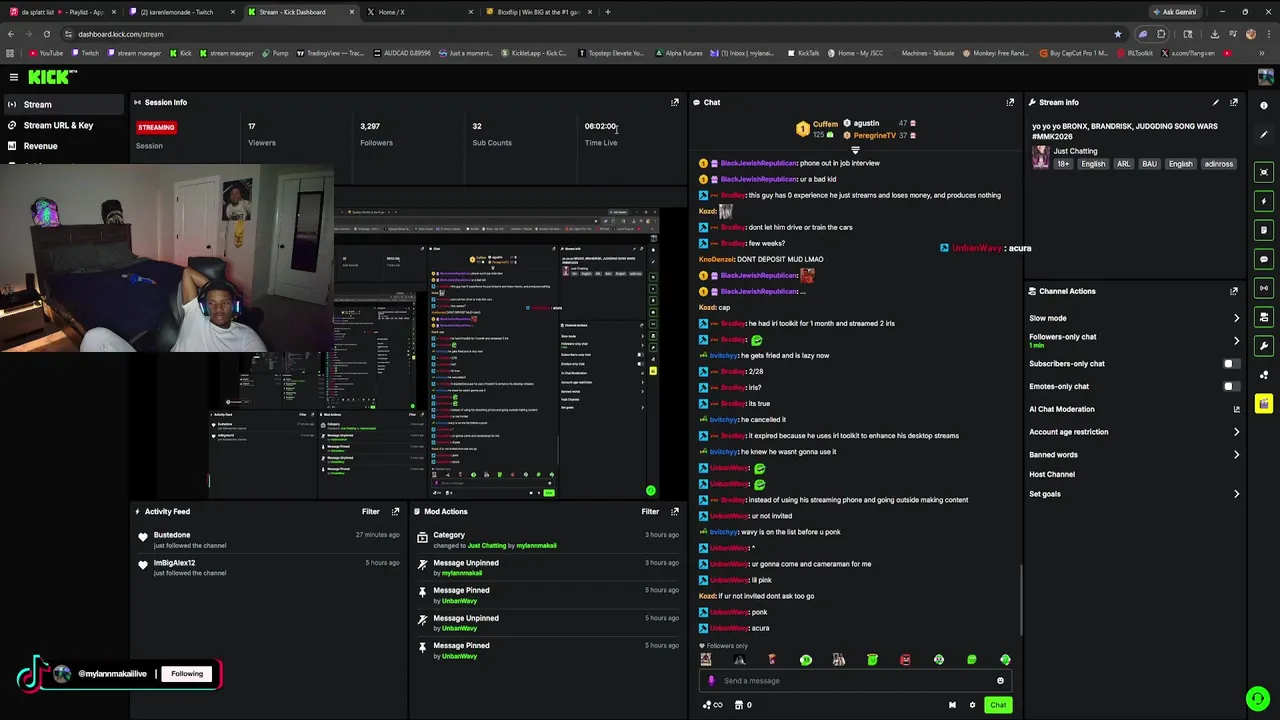Open the Mod Actions Filter dropdown
The width and height of the screenshot is (1280, 720).
(650, 511)
